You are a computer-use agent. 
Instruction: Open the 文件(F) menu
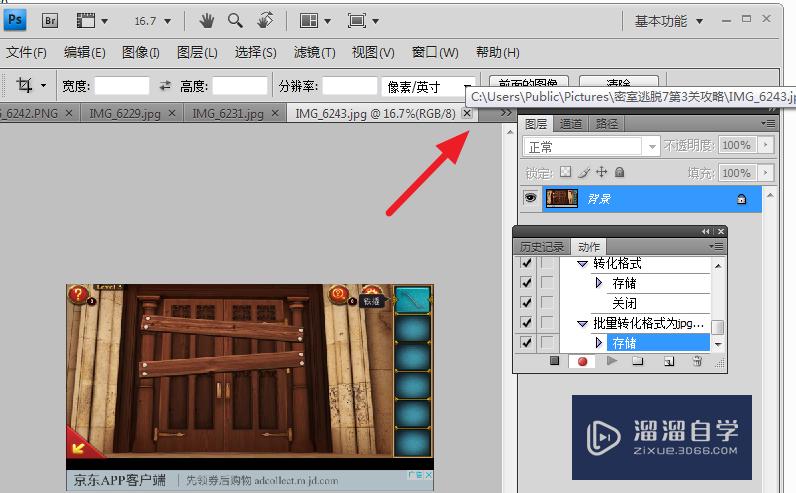[x=26, y=52]
